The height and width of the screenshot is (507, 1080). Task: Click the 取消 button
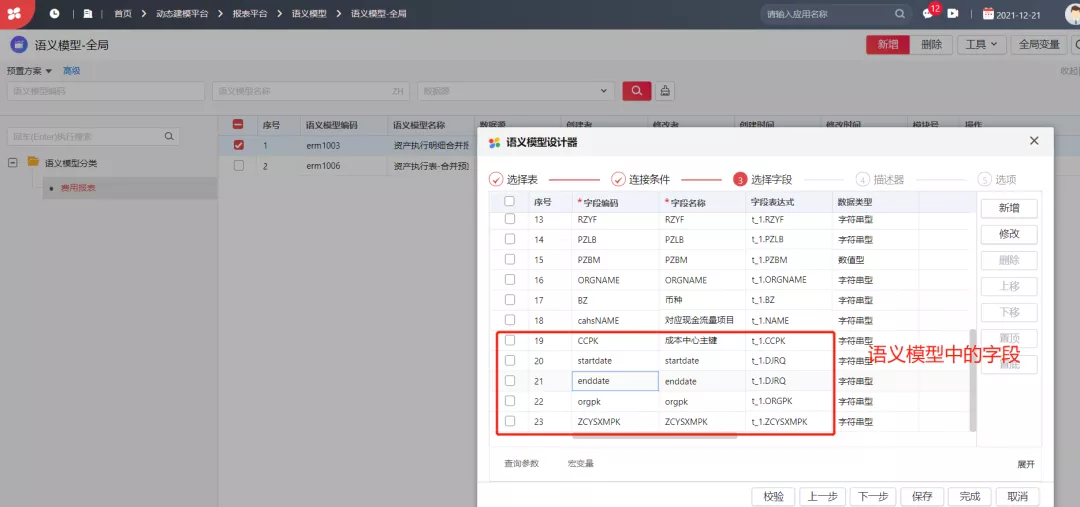pyautogui.click(x=1017, y=497)
